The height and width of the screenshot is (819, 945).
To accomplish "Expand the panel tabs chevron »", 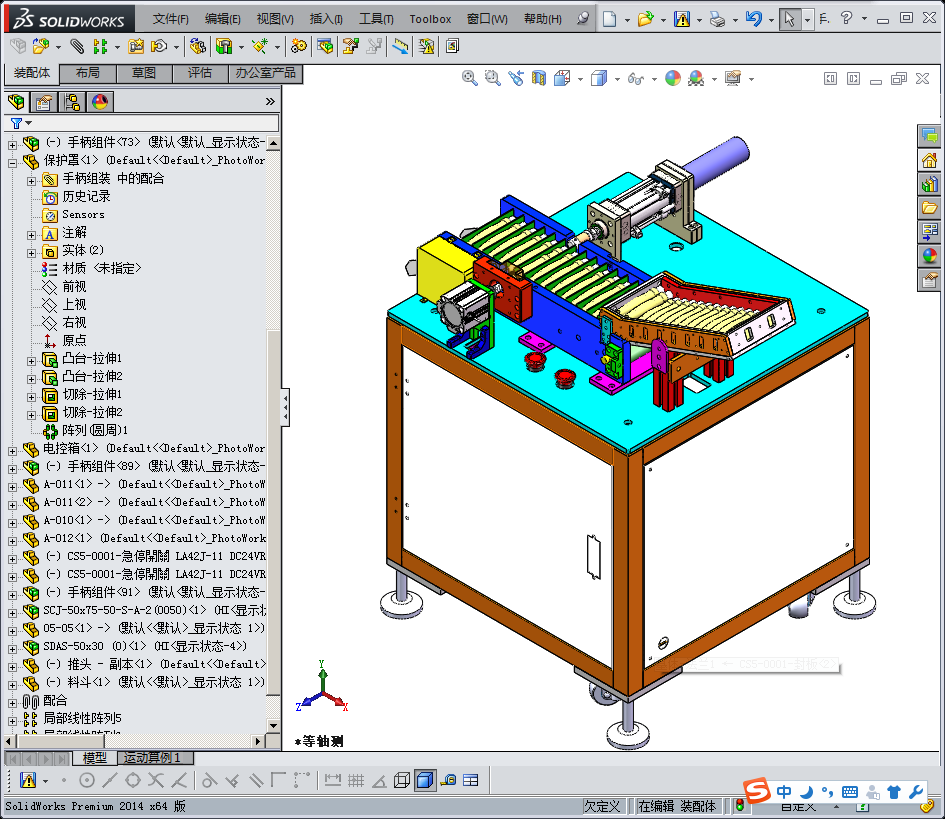I will (x=270, y=101).
